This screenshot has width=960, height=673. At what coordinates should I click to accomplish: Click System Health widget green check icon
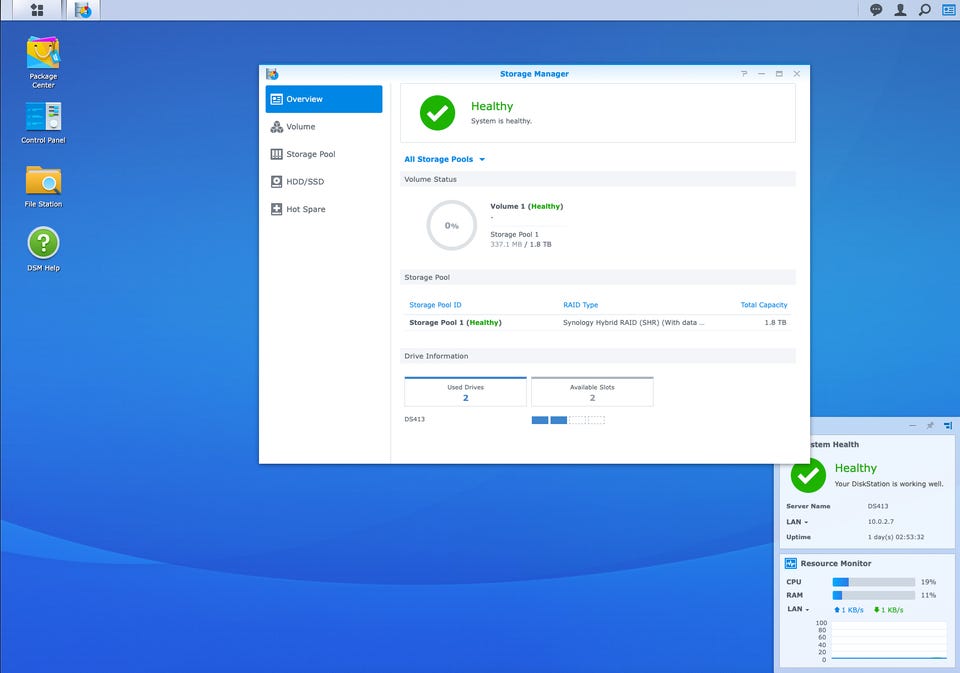click(808, 475)
